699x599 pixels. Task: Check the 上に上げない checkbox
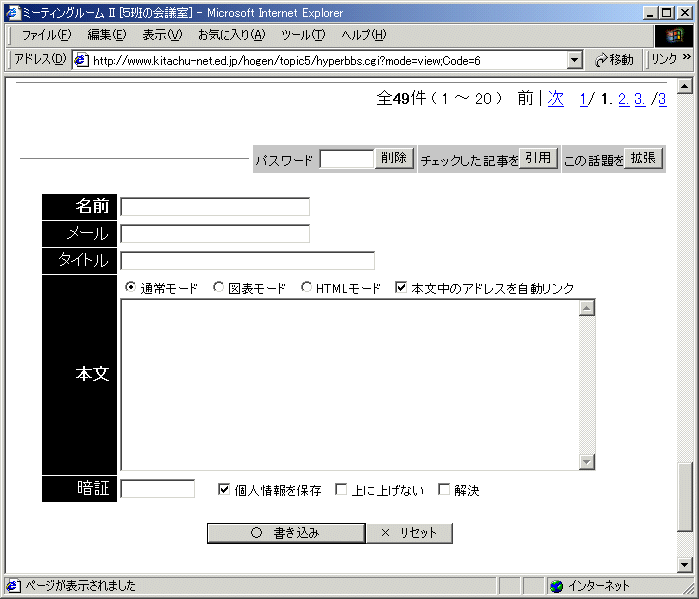(341, 489)
